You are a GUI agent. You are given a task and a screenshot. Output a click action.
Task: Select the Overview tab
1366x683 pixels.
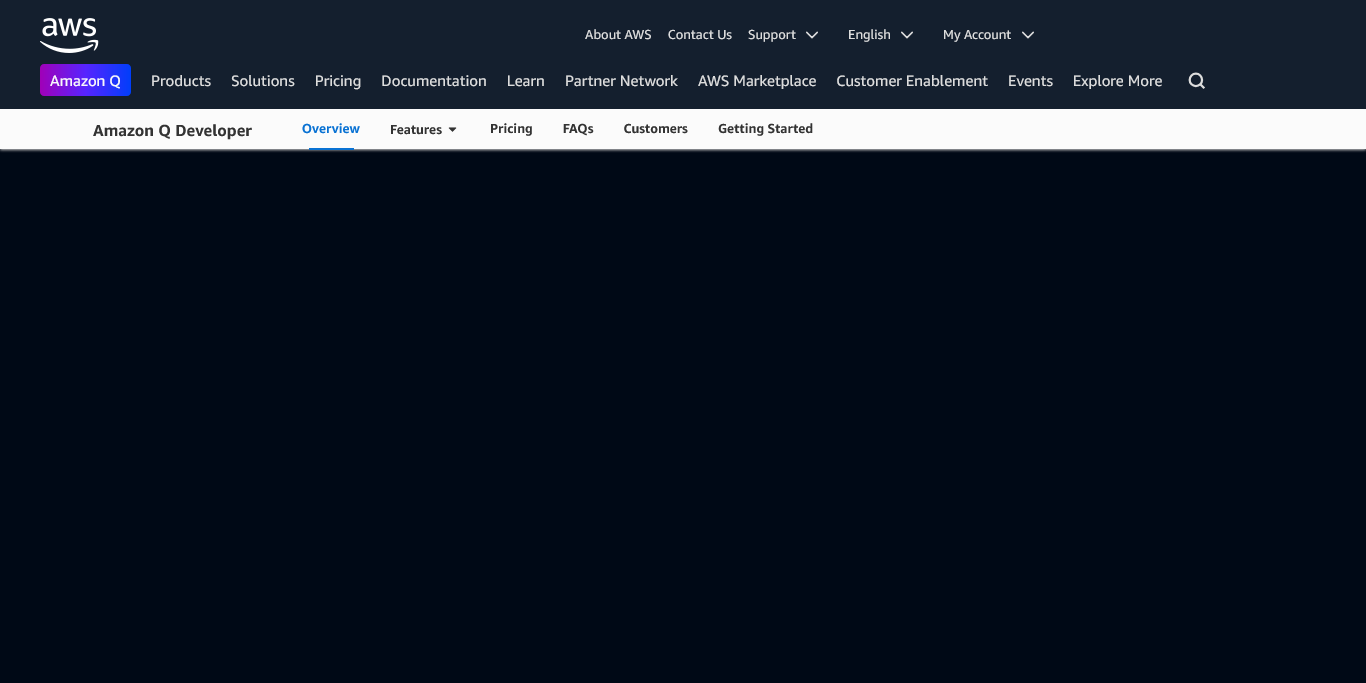(x=331, y=129)
